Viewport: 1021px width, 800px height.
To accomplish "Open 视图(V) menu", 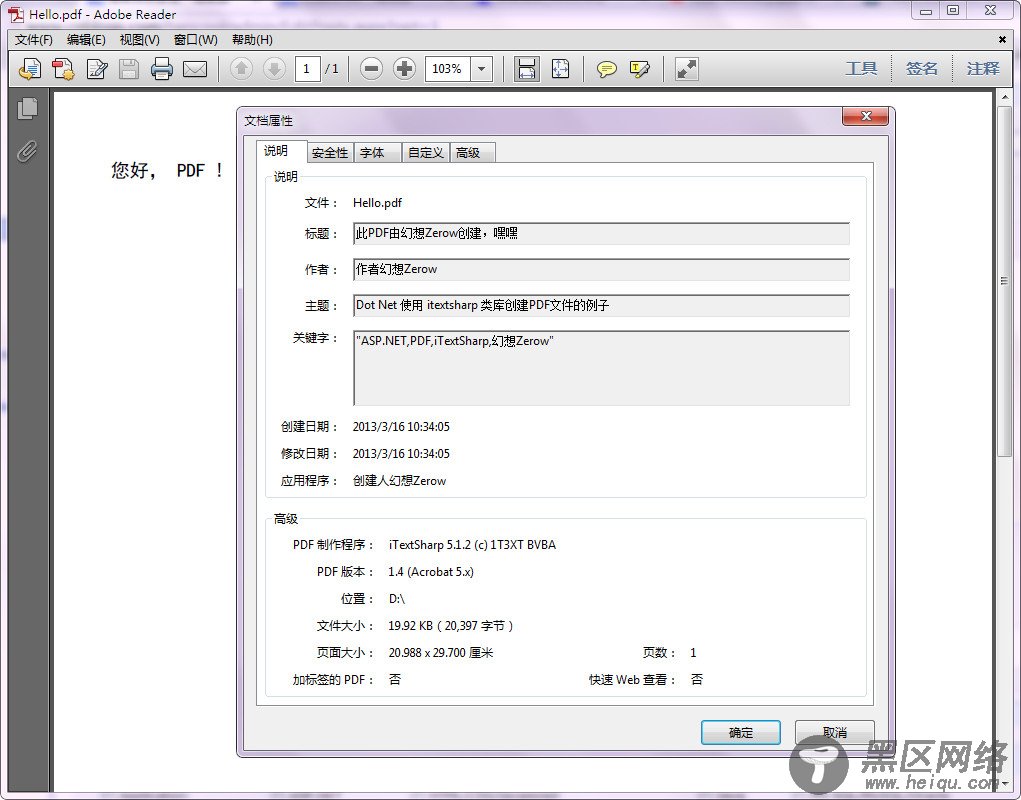I will (139, 40).
